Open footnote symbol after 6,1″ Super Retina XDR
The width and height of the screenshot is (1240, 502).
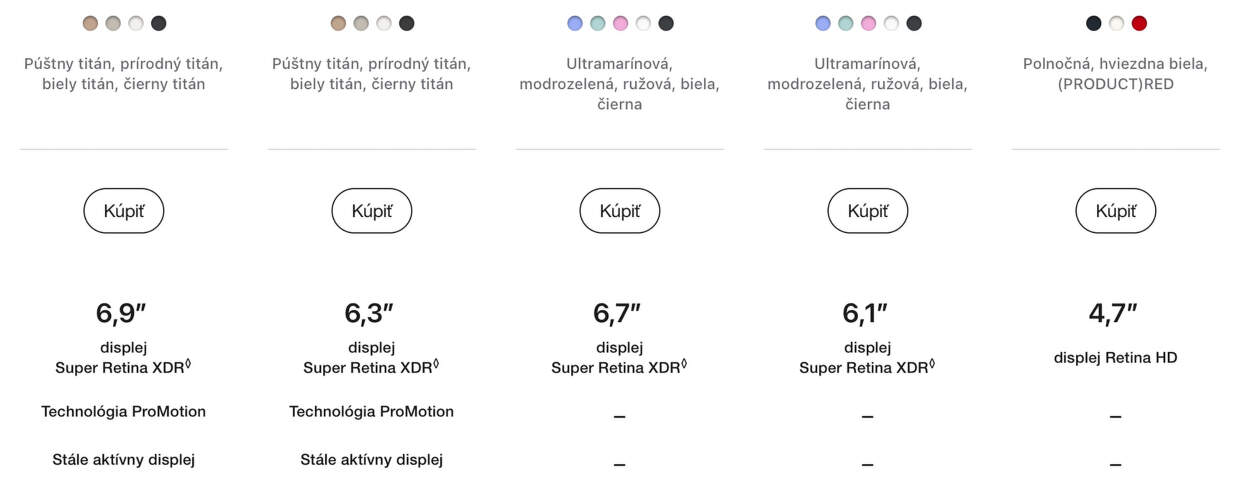coord(932,365)
